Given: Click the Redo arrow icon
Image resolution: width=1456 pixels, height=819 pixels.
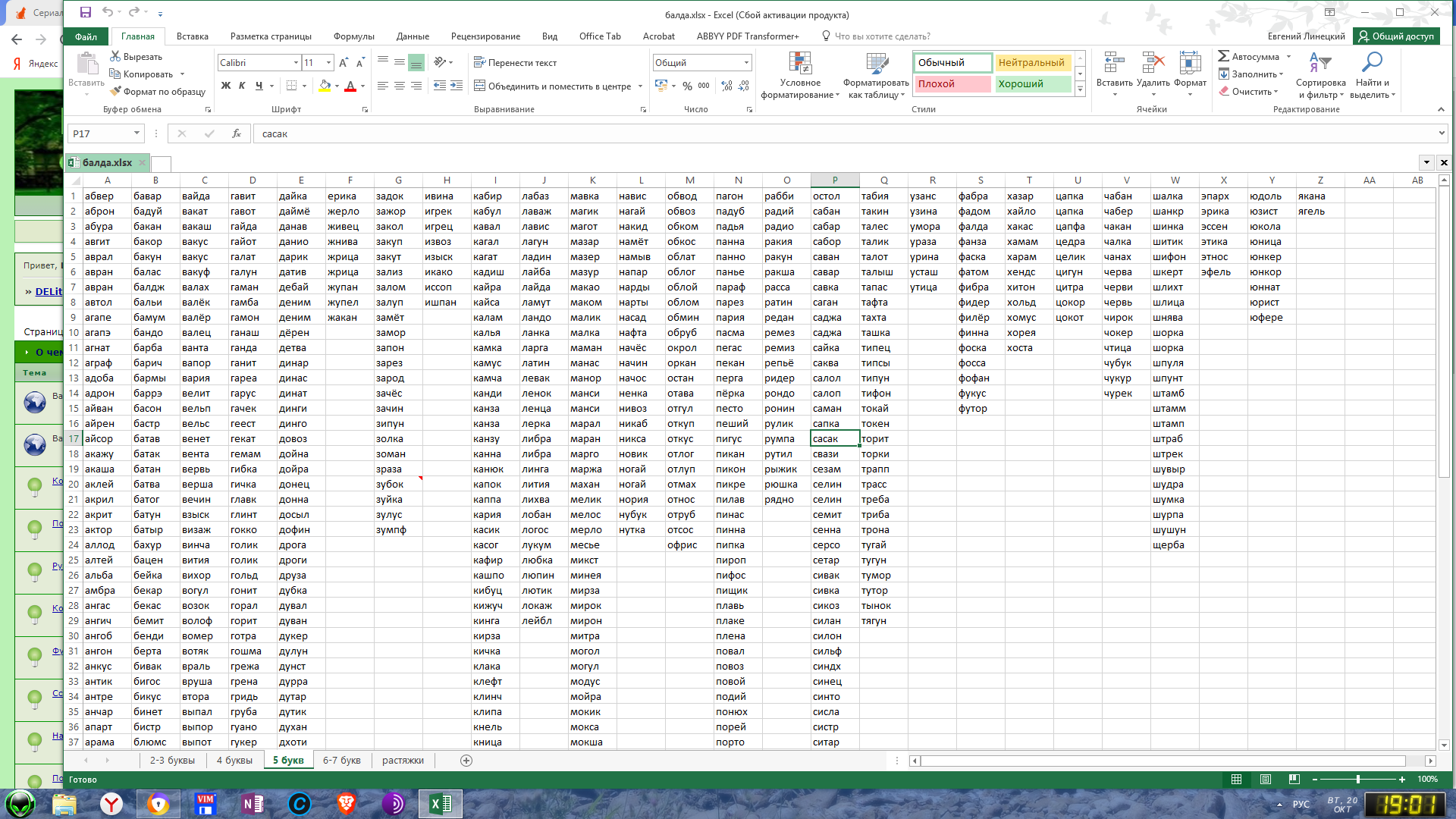Looking at the screenshot, I should click(133, 13).
